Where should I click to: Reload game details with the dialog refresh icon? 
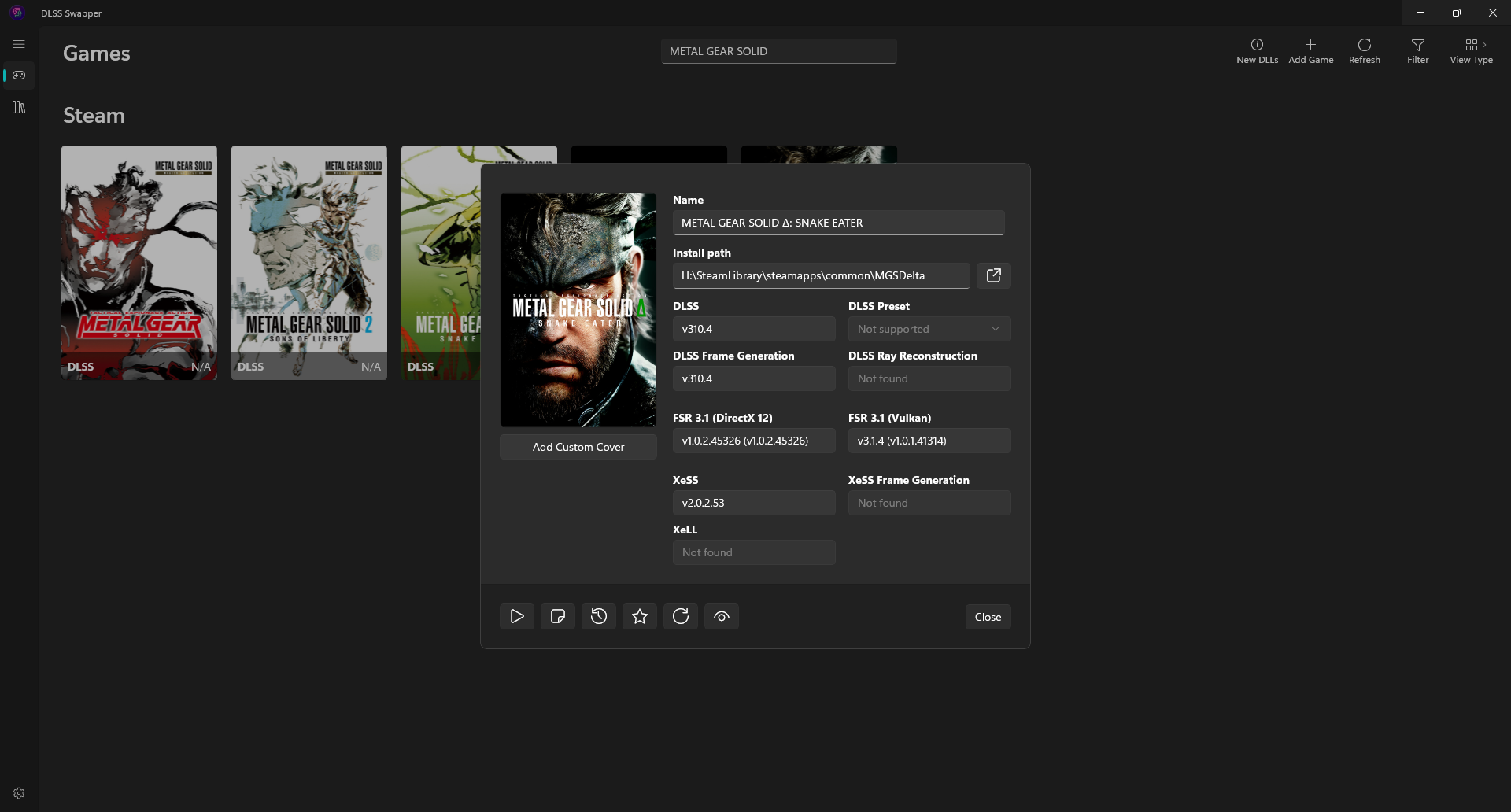681,616
